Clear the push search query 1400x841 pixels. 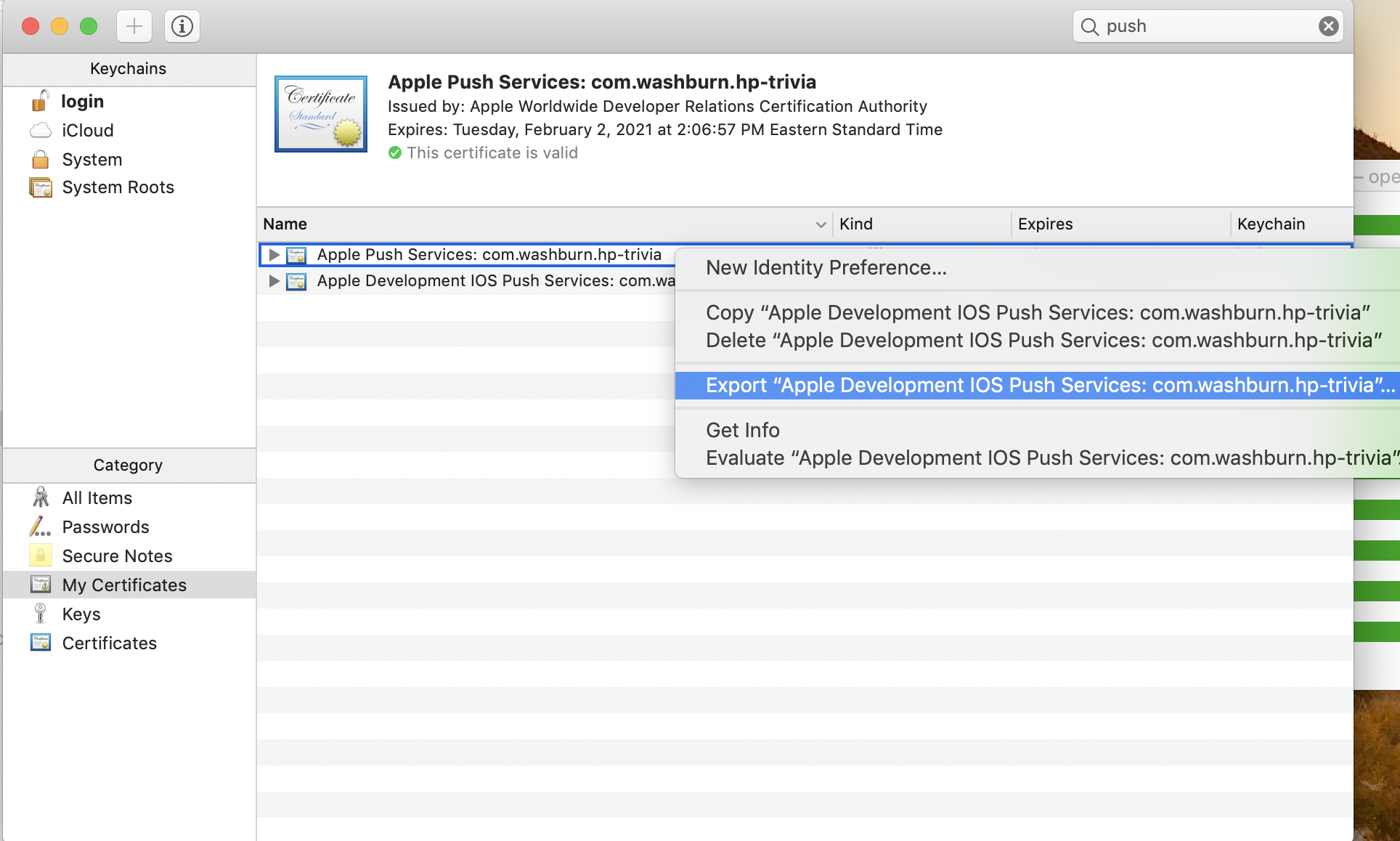(x=1328, y=25)
